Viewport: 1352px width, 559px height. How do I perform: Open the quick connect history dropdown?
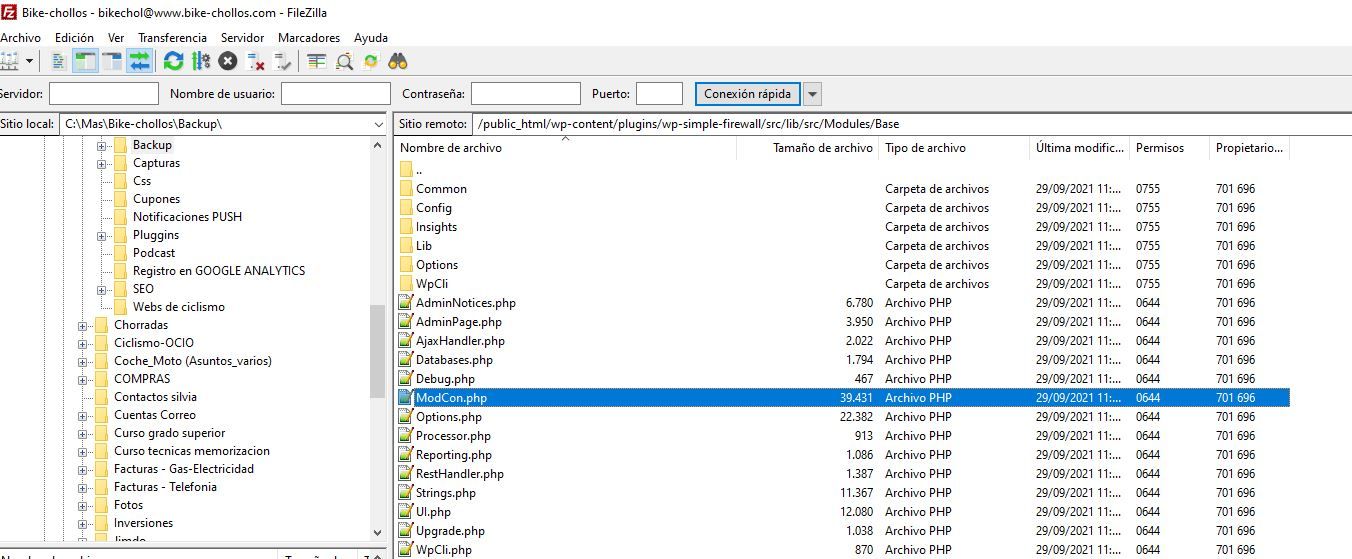tap(812, 94)
